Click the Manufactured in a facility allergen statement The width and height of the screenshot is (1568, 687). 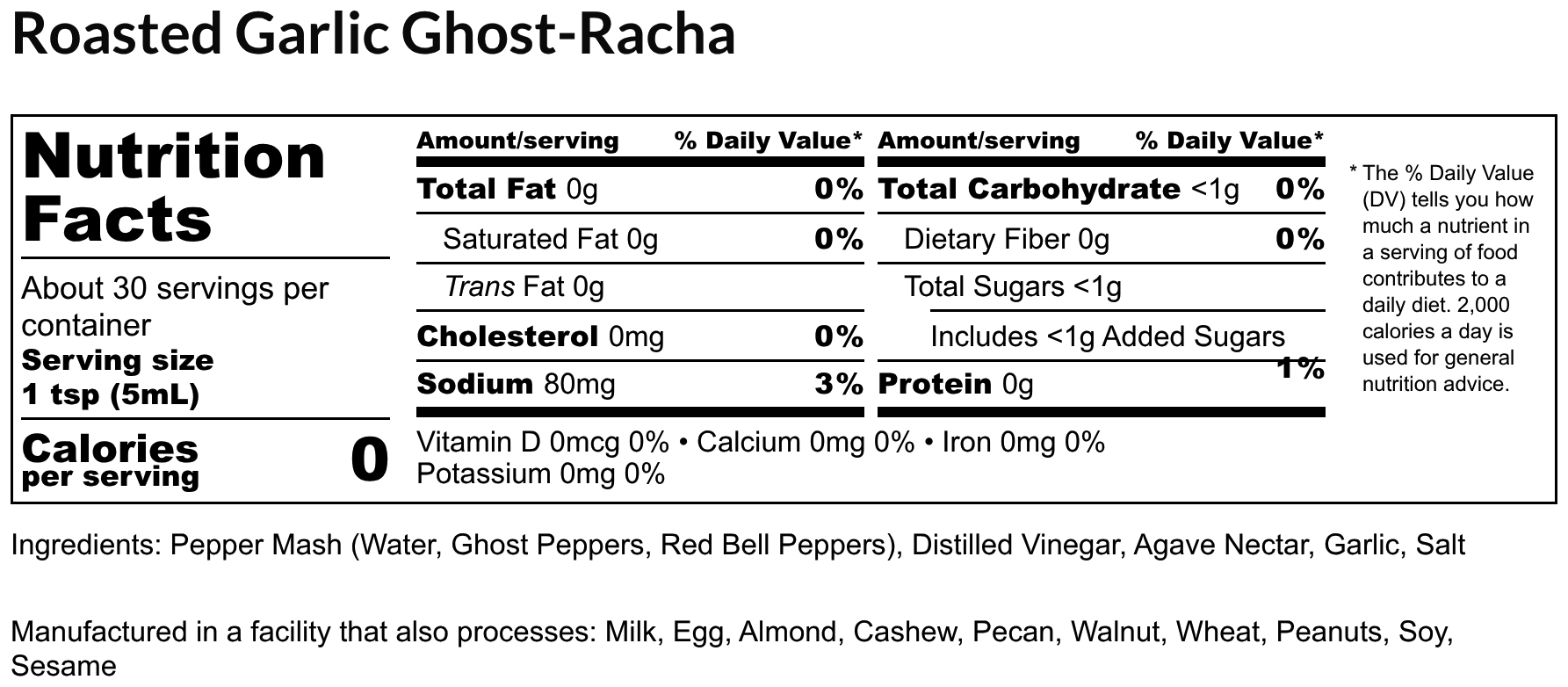pyautogui.click(x=731, y=633)
